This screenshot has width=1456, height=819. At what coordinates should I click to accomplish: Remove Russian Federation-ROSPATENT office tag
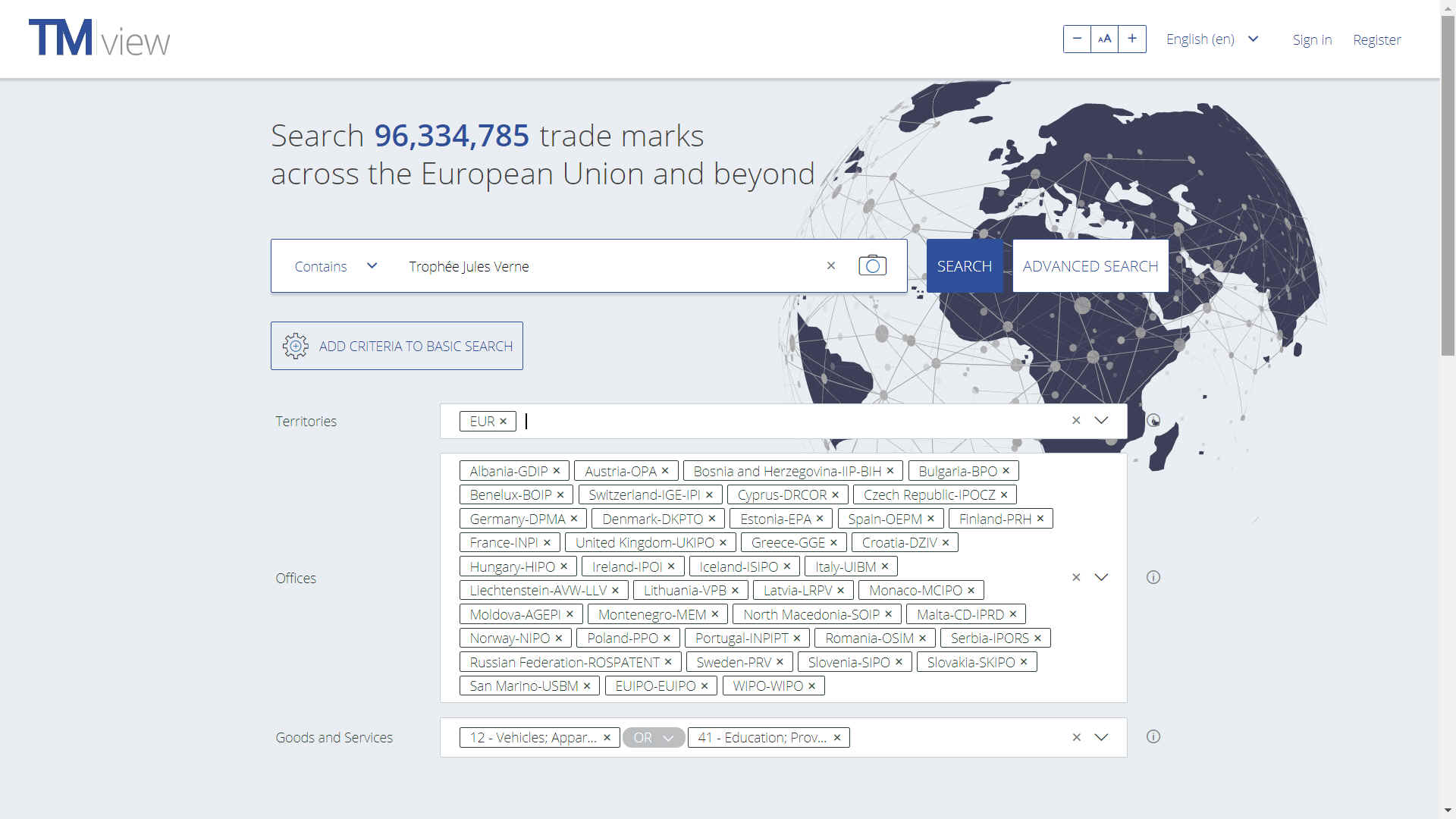[x=668, y=662]
